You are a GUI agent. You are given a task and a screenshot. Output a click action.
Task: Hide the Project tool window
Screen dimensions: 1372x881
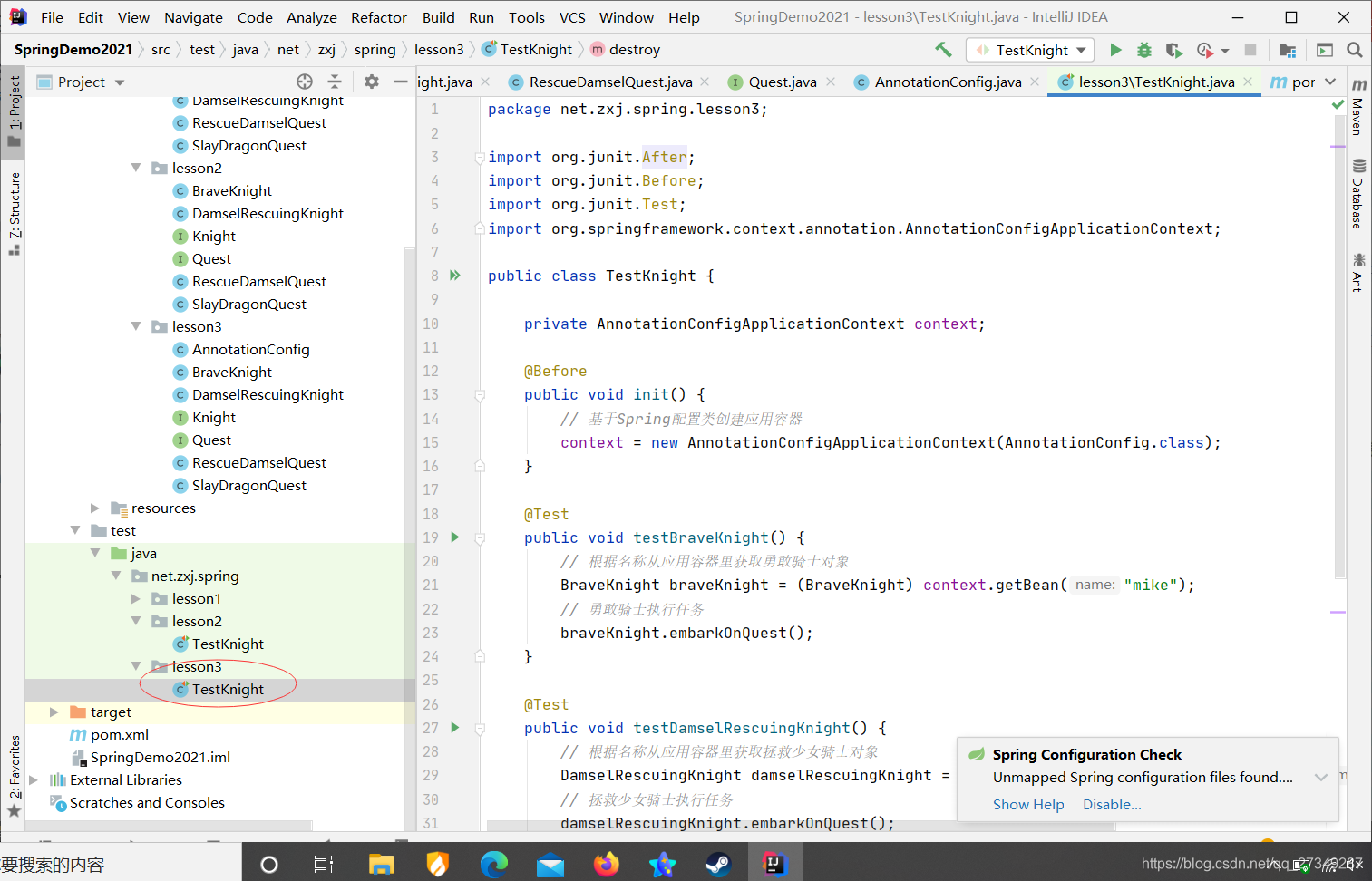point(400,82)
